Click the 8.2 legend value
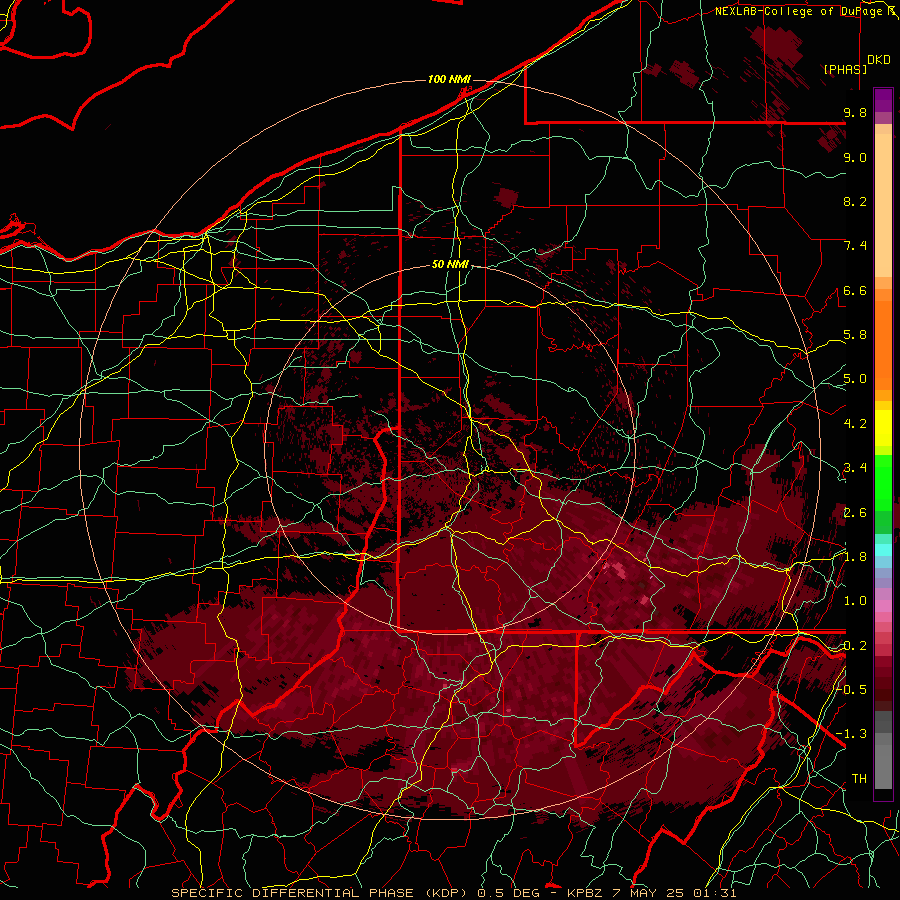900x900 pixels. 855,201
